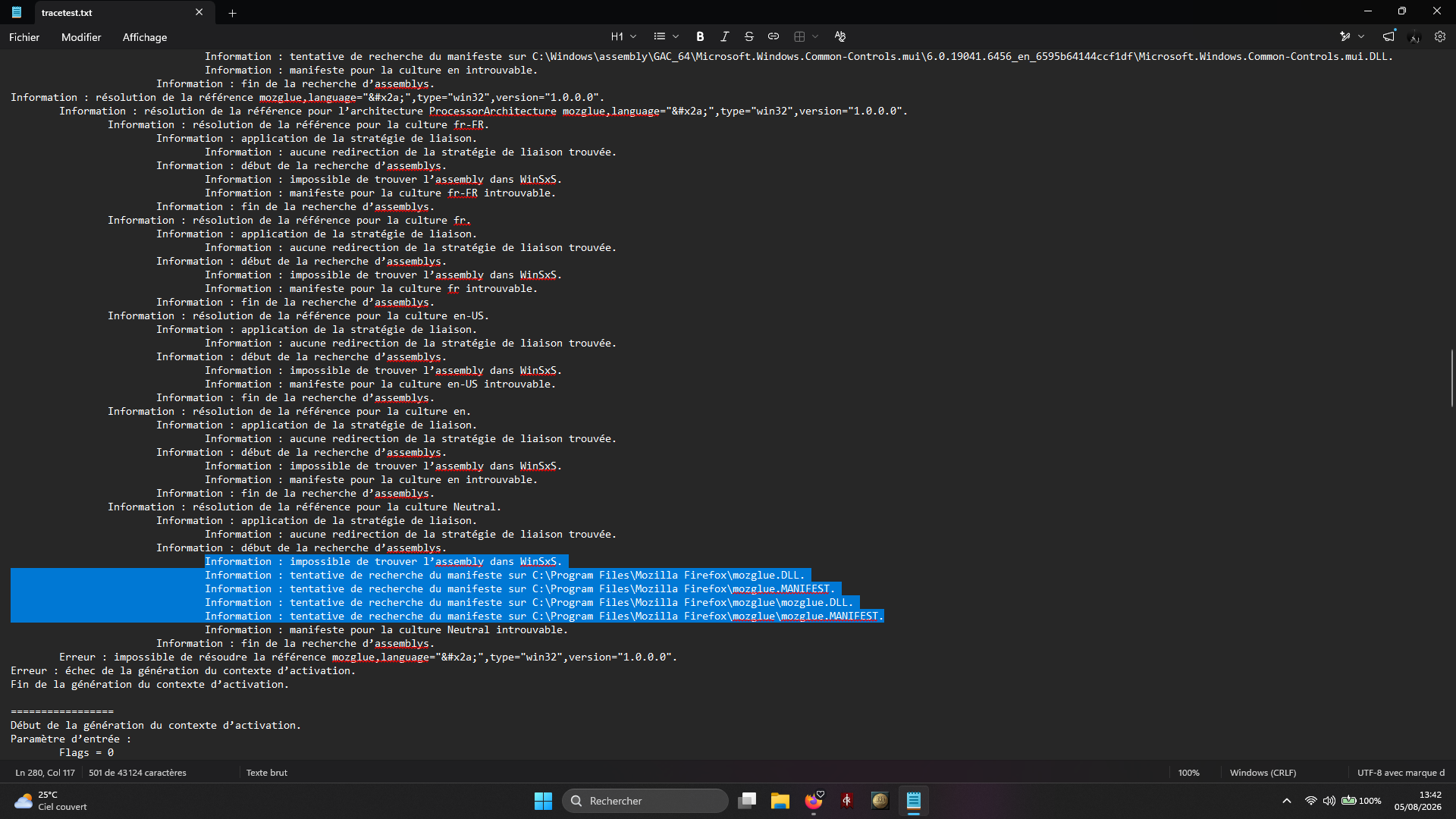
Task: Open File Explorer from taskbar
Action: [780, 801]
